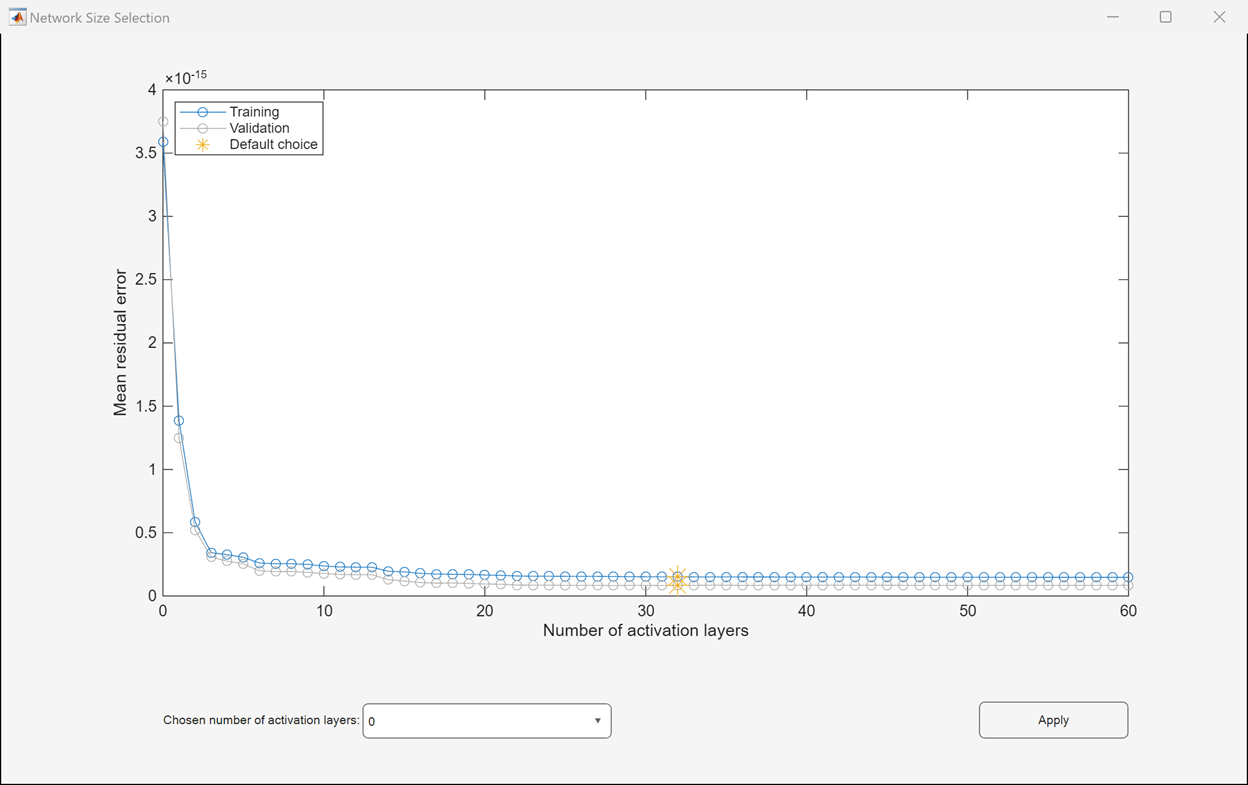
Task: Select Validation data point at 0 activation layers
Action: coord(163,121)
